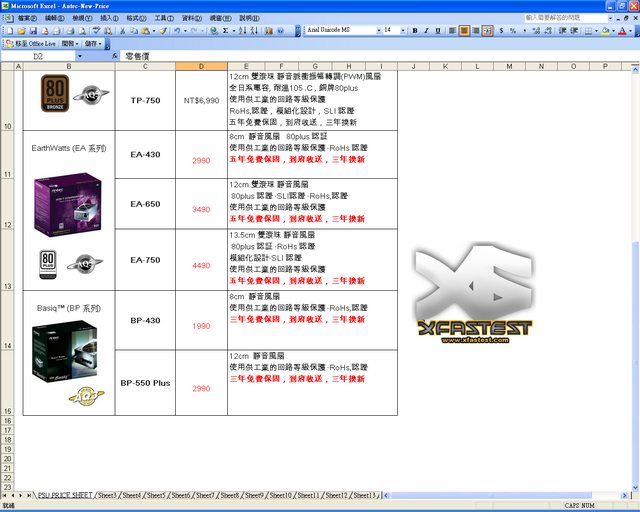Click 儲存 button on Office Live bar
This screenshot has width=640, height=512.
pyautogui.click(x=93, y=44)
